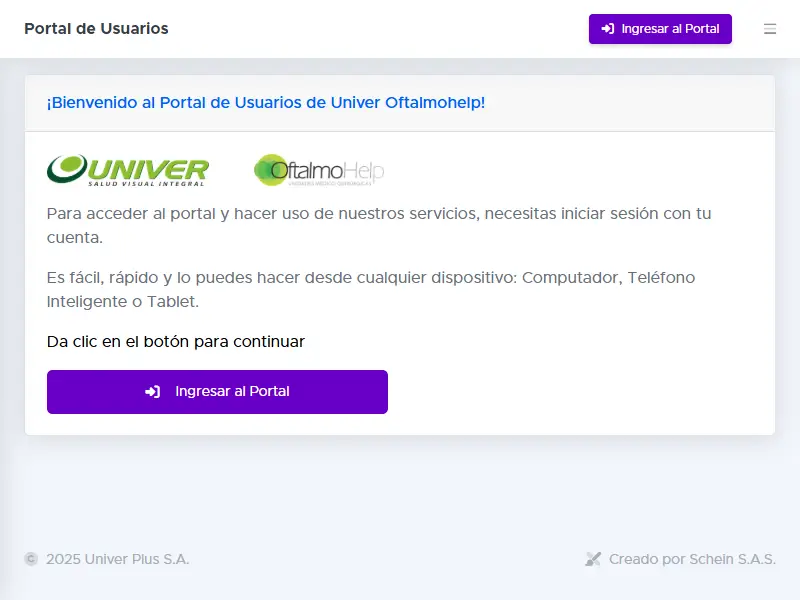
Task: Click the Portal de Usuarios title
Action: (x=96, y=29)
